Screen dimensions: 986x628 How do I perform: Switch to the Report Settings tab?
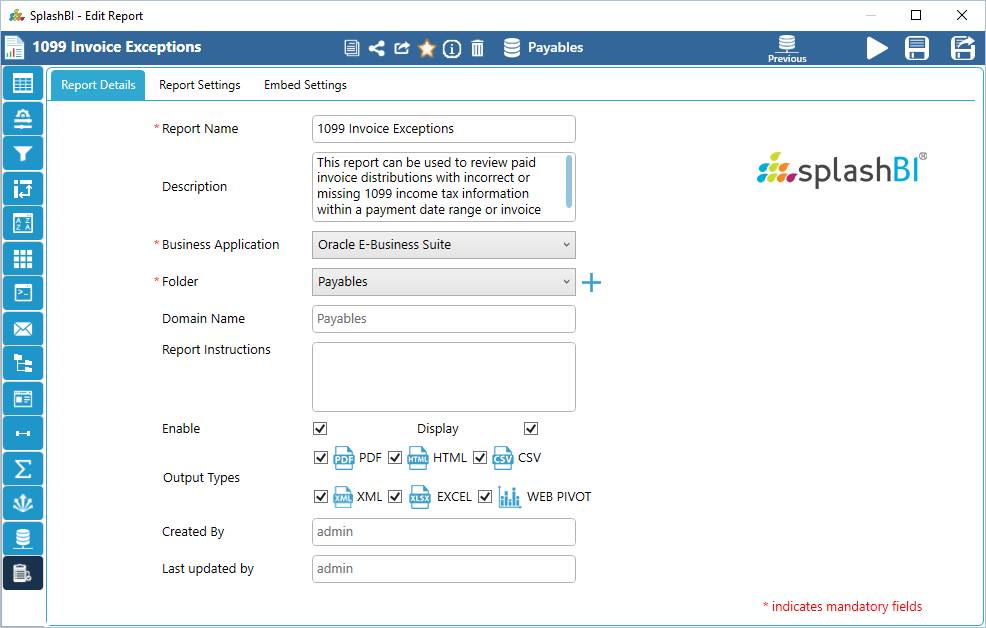199,85
